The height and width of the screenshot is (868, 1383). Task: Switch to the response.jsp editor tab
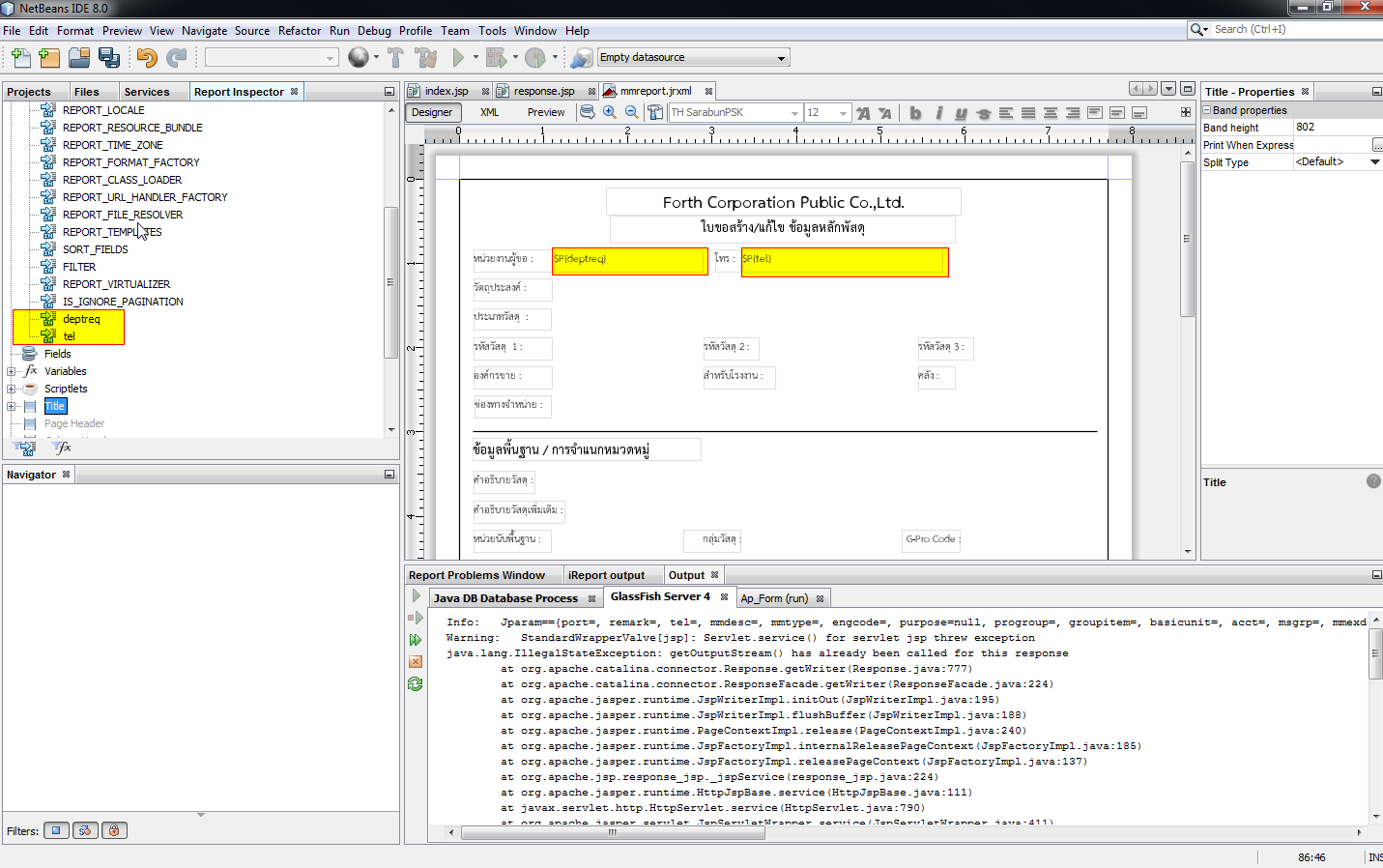coord(543,91)
